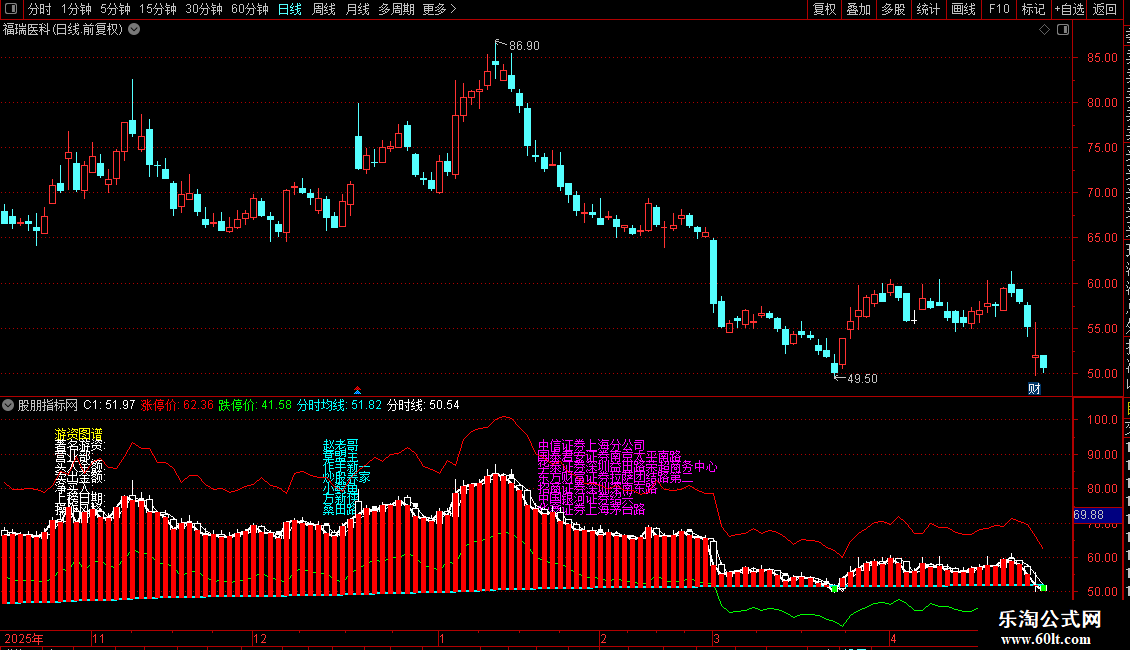Click the 86.90 high price label
The image size is (1130, 650).
[x=524, y=45]
